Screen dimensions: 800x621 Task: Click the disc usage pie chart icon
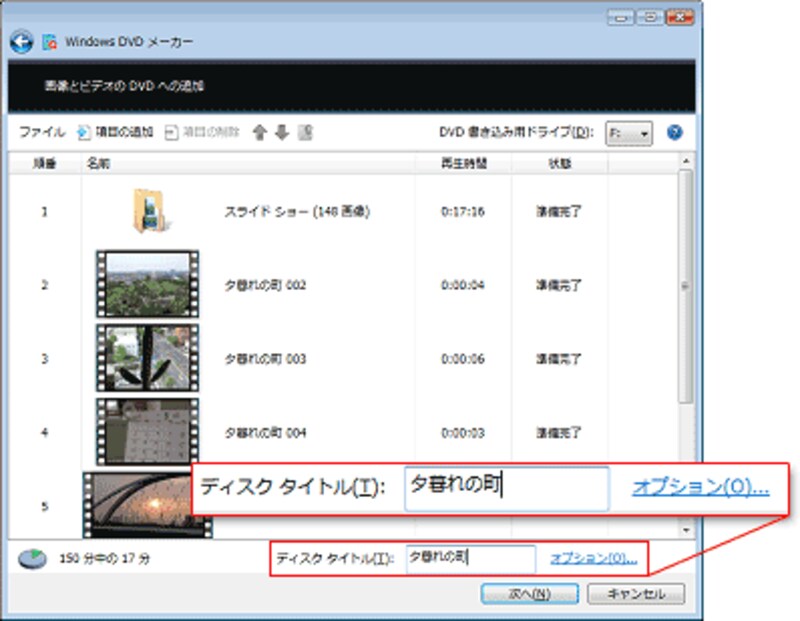pyautogui.click(x=32, y=558)
